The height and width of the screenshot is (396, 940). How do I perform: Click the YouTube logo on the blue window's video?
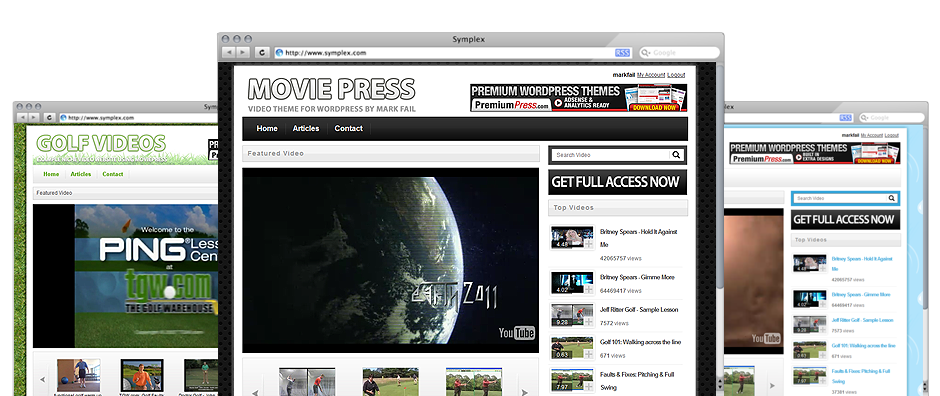pyautogui.click(x=766, y=339)
